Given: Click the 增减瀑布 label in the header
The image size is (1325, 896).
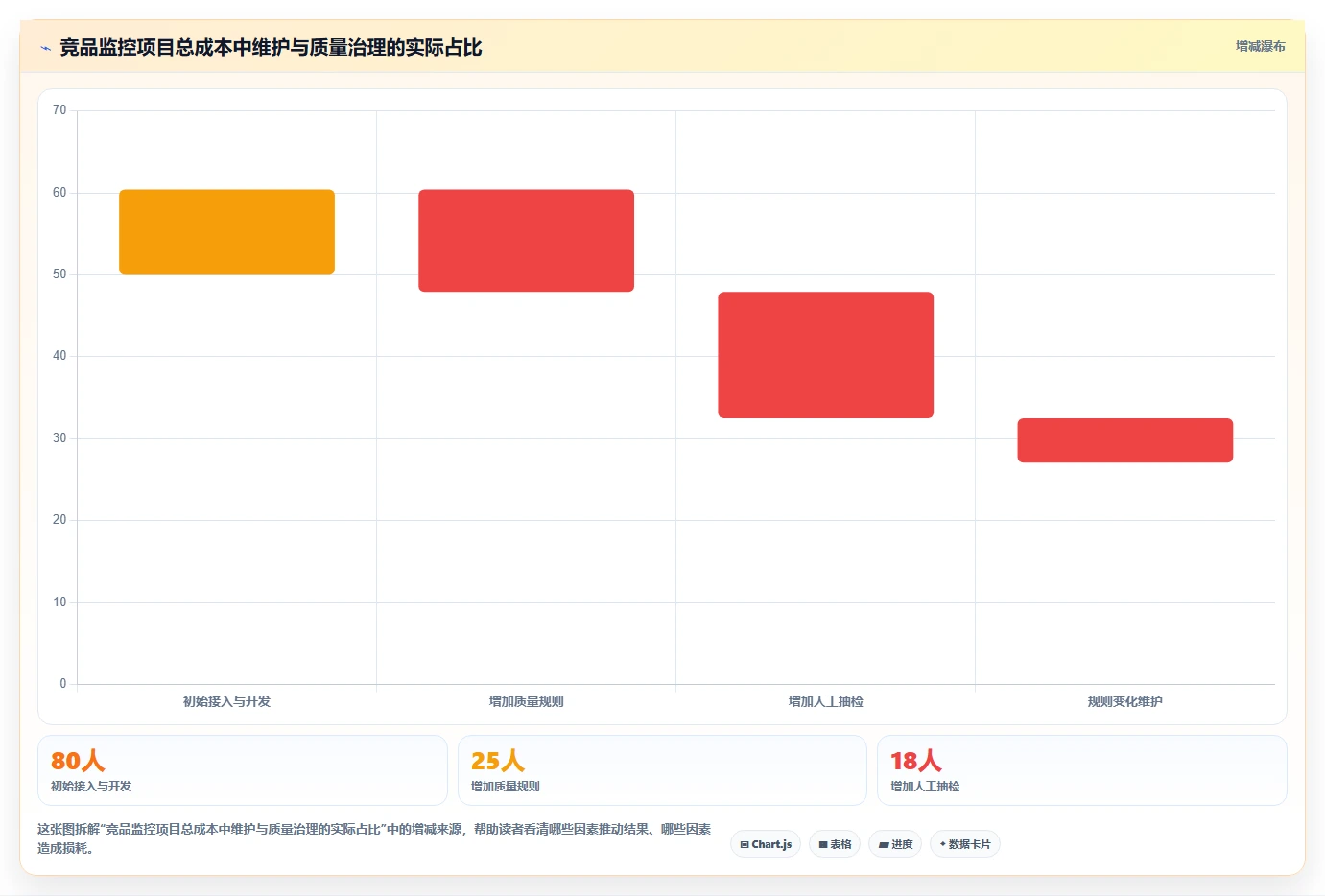Looking at the screenshot, I should tap(1260, 46).
